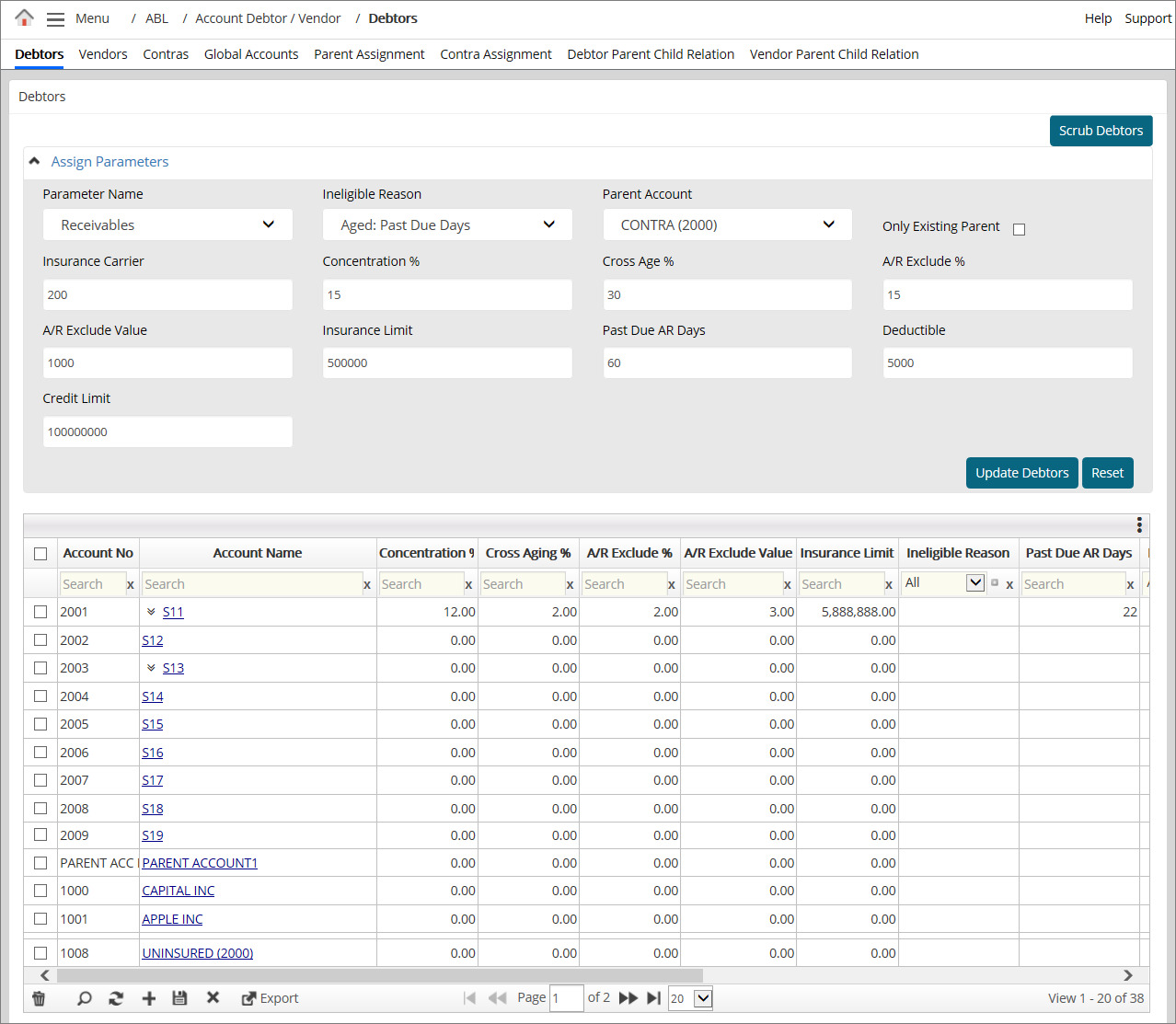Click the grid's horizontal scrollbar thumb
The width and height of the screenshot is (1176, 1024).
tap(379, 975)
